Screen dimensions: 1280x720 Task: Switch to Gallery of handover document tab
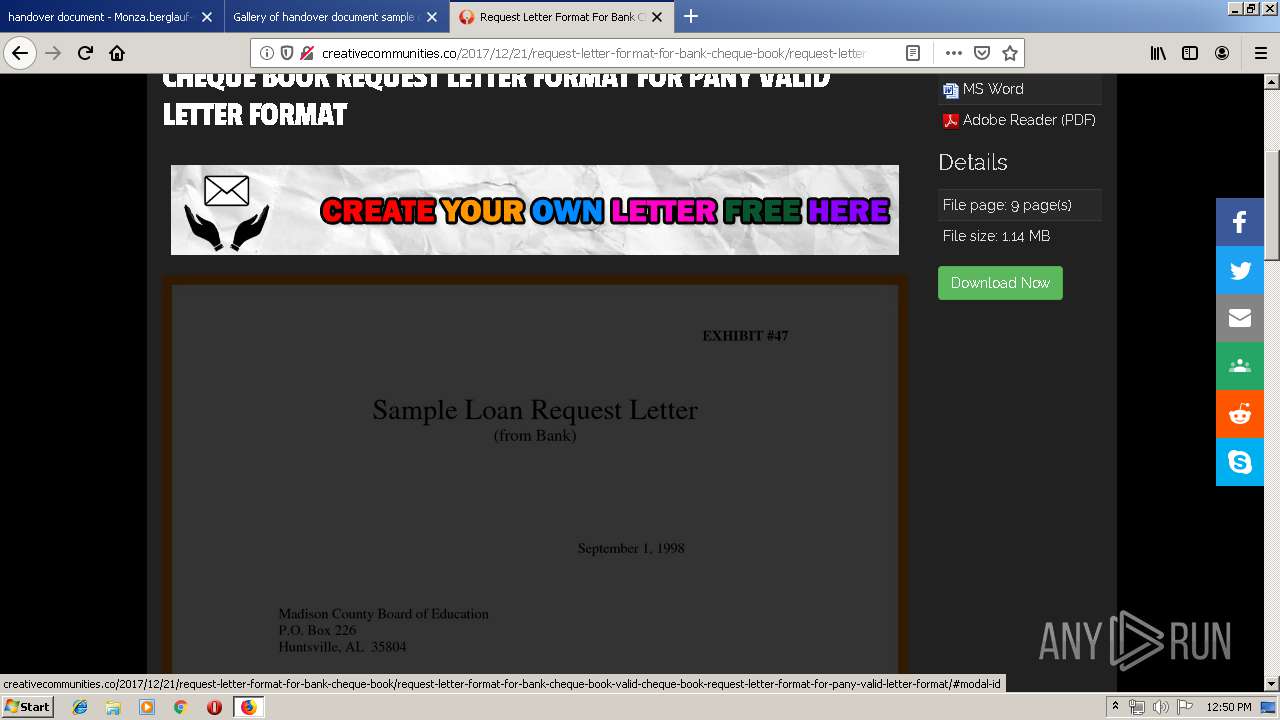point(323,17)
